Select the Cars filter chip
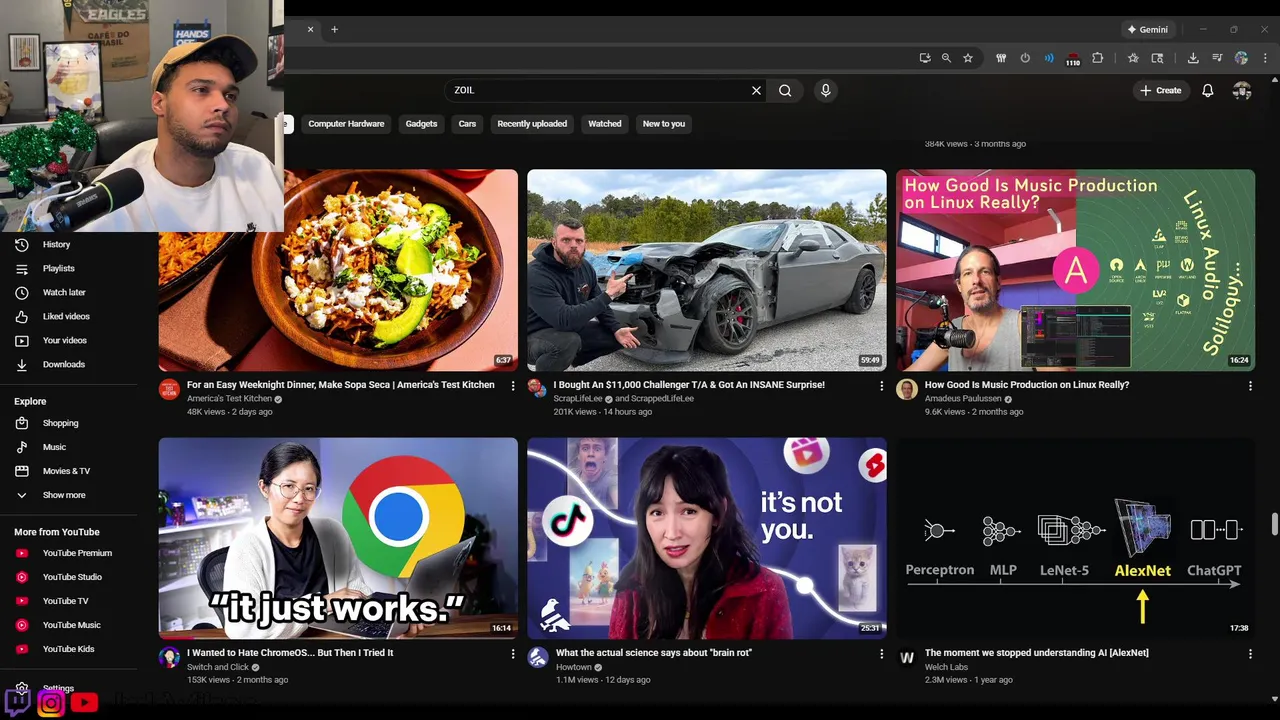 coord(467,124)
